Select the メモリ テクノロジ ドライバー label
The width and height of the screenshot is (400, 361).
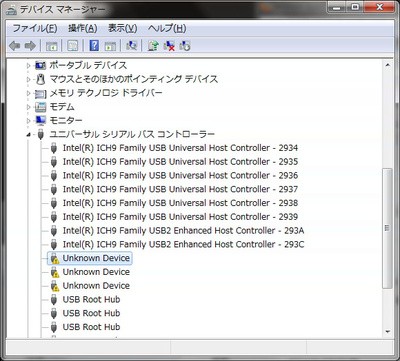[x=106, y=93]
